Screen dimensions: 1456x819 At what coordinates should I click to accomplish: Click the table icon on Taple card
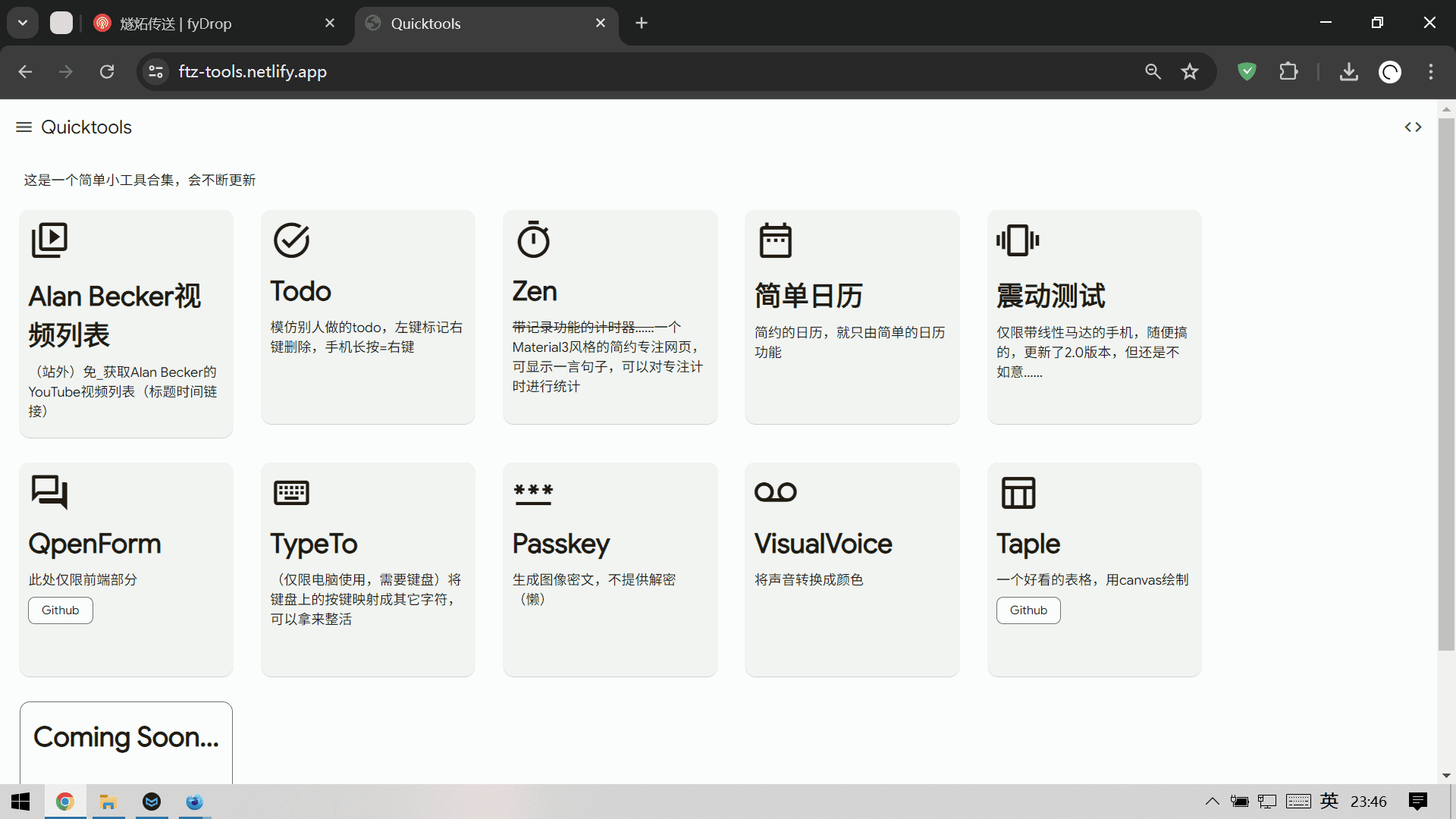1018,493
